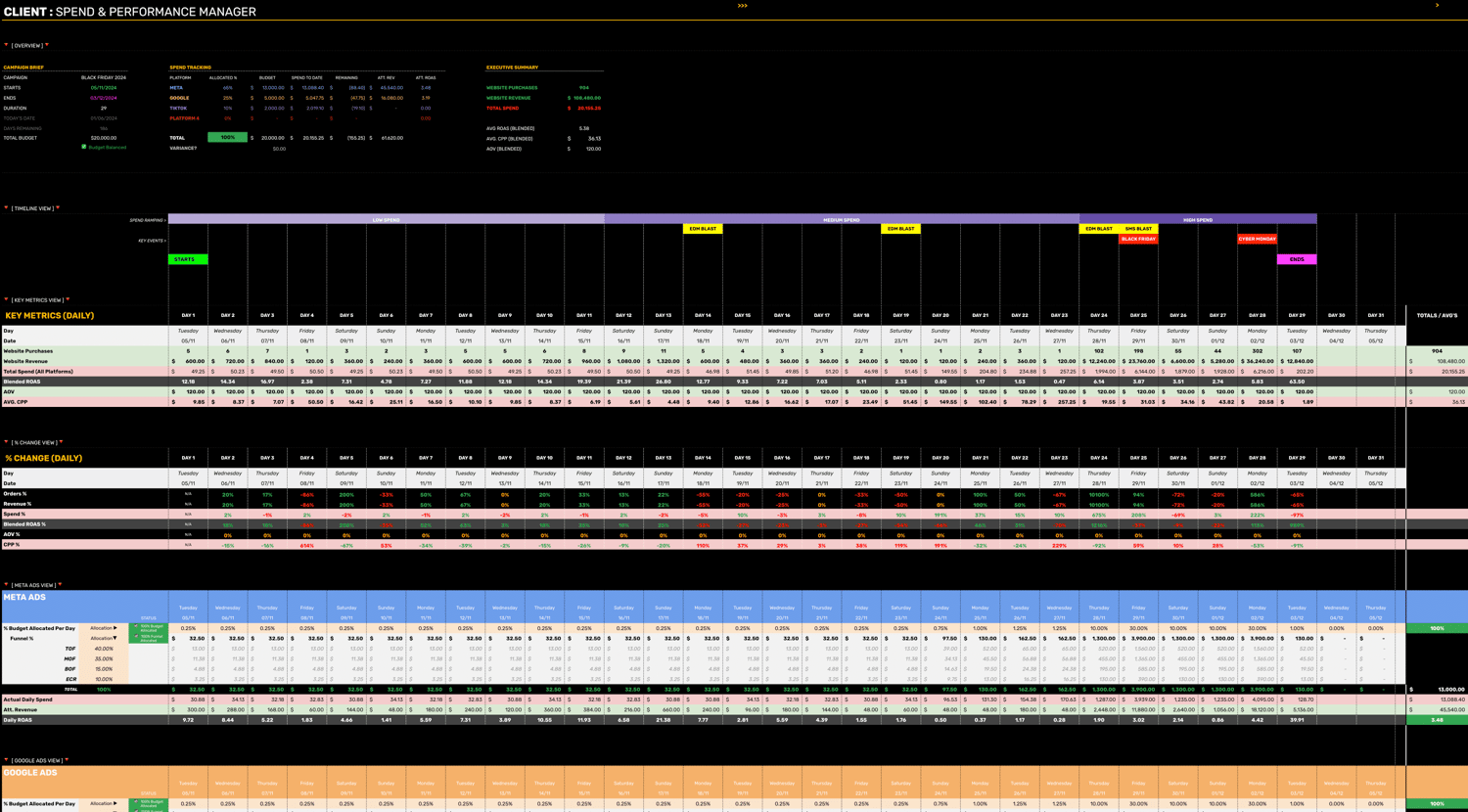
Task: Select AVG ROAS (BLENDED) value 5.38
Action: pyautogui.click(x=584, y=128)
